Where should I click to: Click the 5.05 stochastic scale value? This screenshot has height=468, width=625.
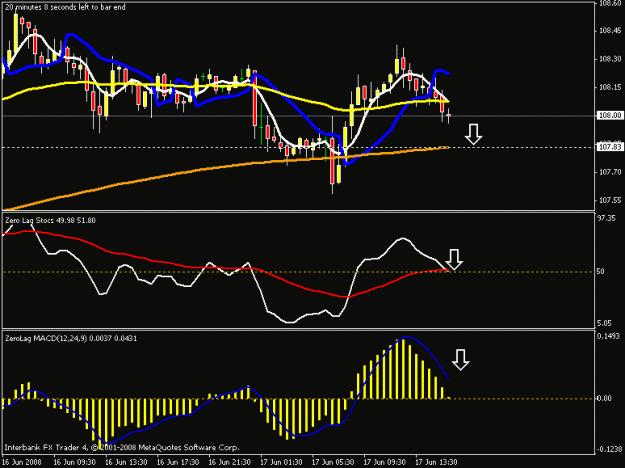tap(604, 323)
